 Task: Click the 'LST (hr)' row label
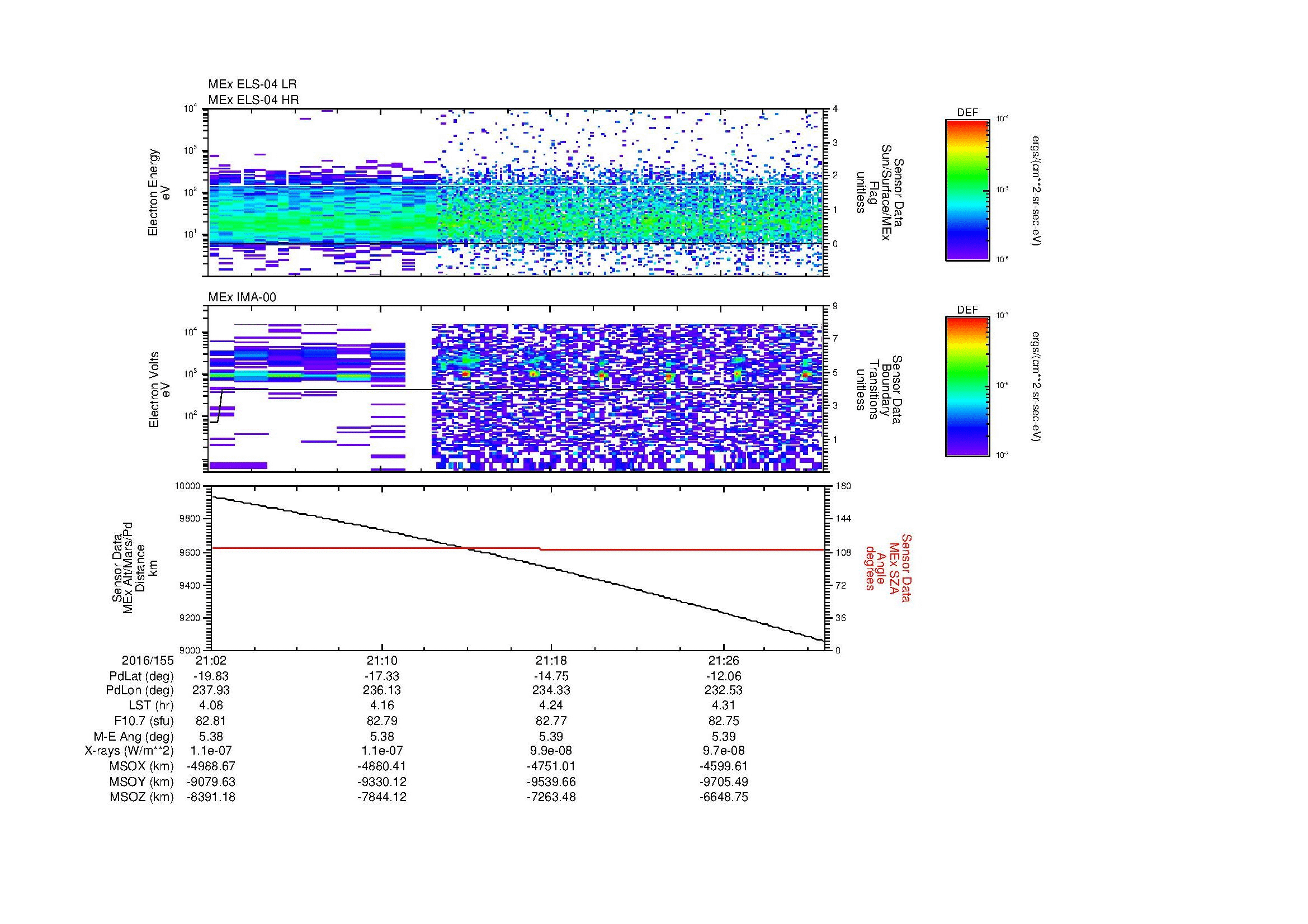pos(151,705)
